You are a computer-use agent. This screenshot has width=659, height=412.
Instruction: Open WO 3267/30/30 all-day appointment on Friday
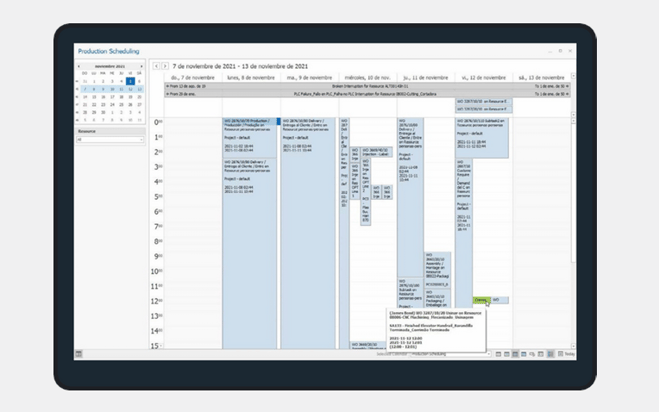click(485, 101)
